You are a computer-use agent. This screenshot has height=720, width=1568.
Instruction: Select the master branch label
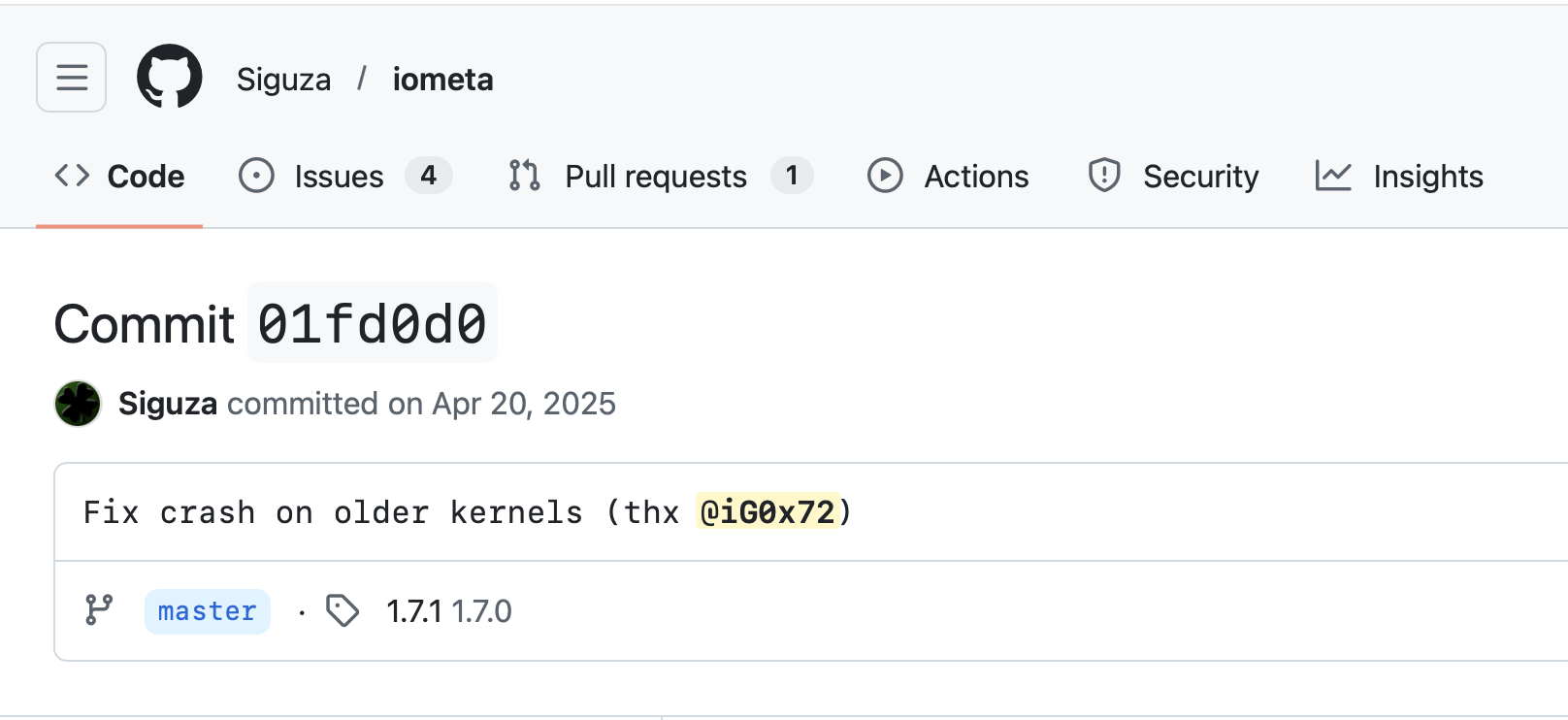pos(207,610)
